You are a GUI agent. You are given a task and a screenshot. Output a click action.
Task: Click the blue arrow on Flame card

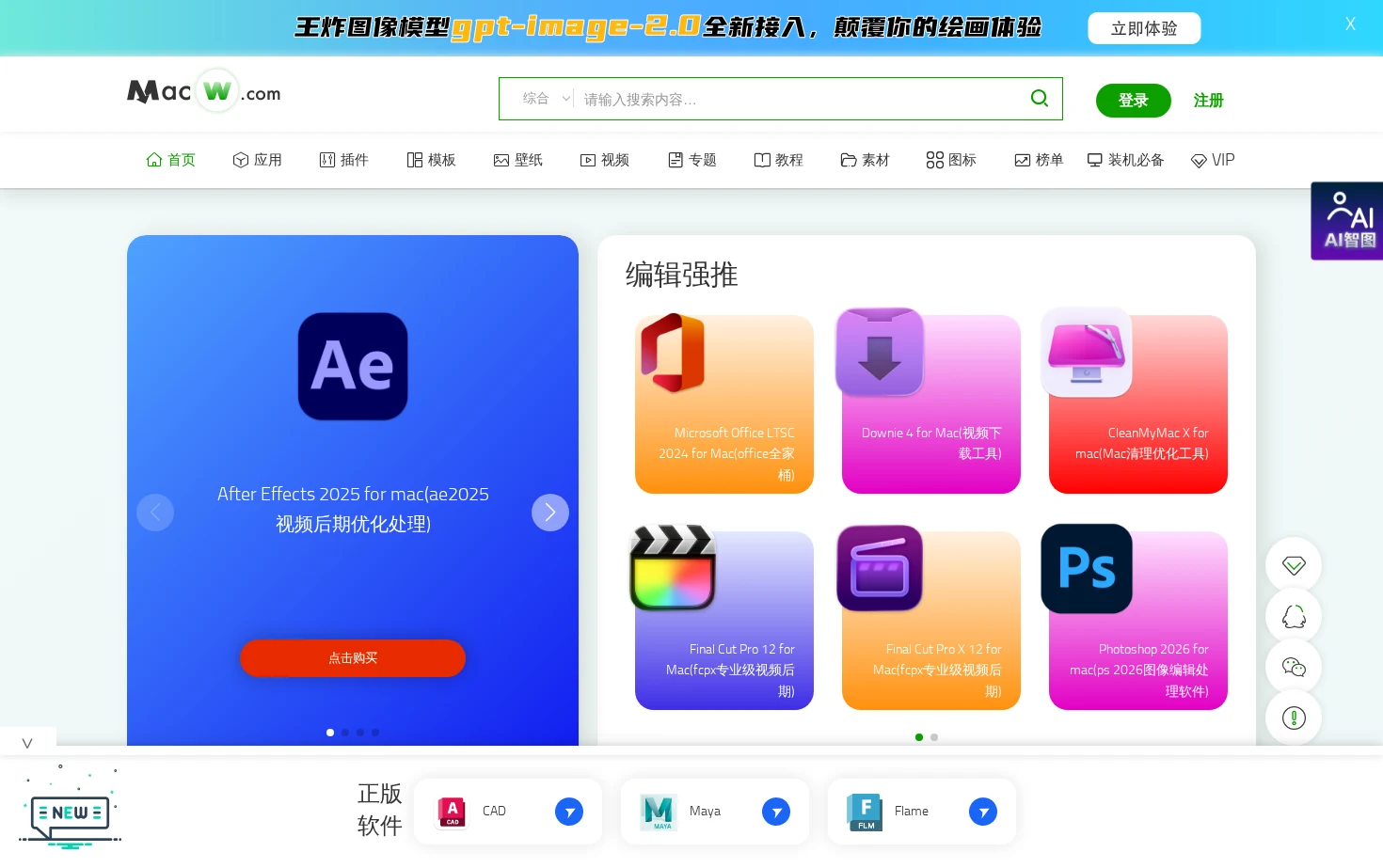tap(983, 812)
